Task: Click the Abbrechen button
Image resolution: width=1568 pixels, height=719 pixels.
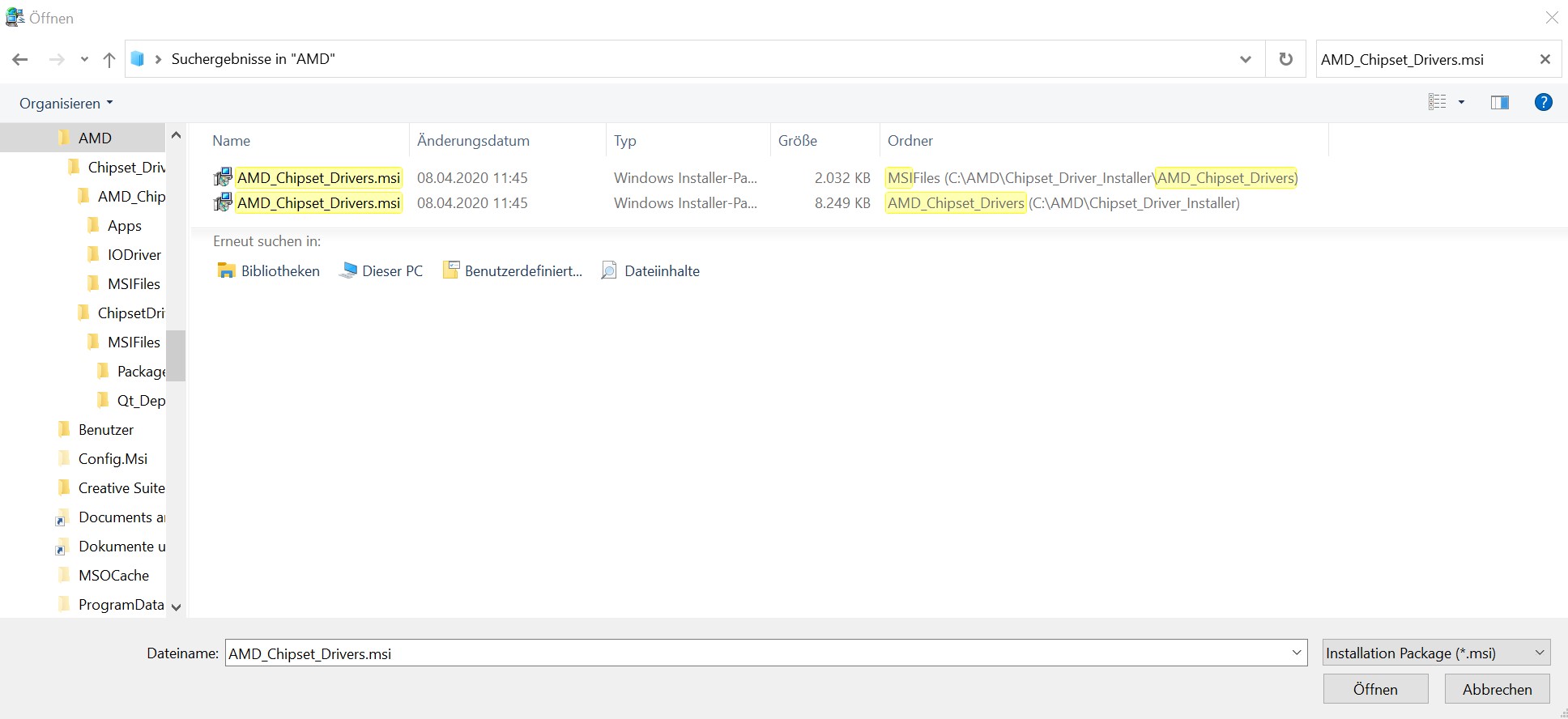Action: click(1497, 689)
